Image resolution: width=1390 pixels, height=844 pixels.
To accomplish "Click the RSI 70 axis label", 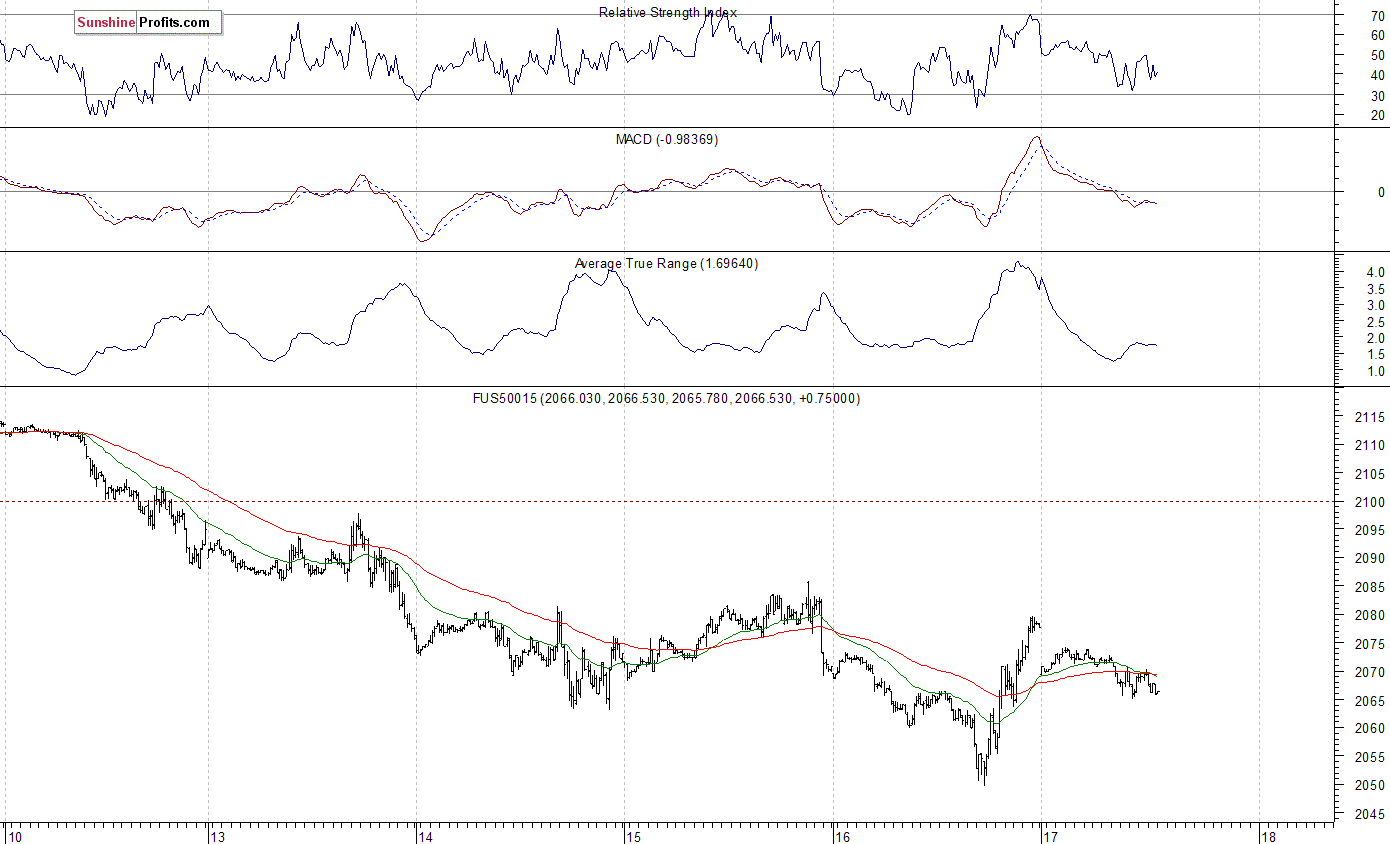I will (x=1377, y=15).
